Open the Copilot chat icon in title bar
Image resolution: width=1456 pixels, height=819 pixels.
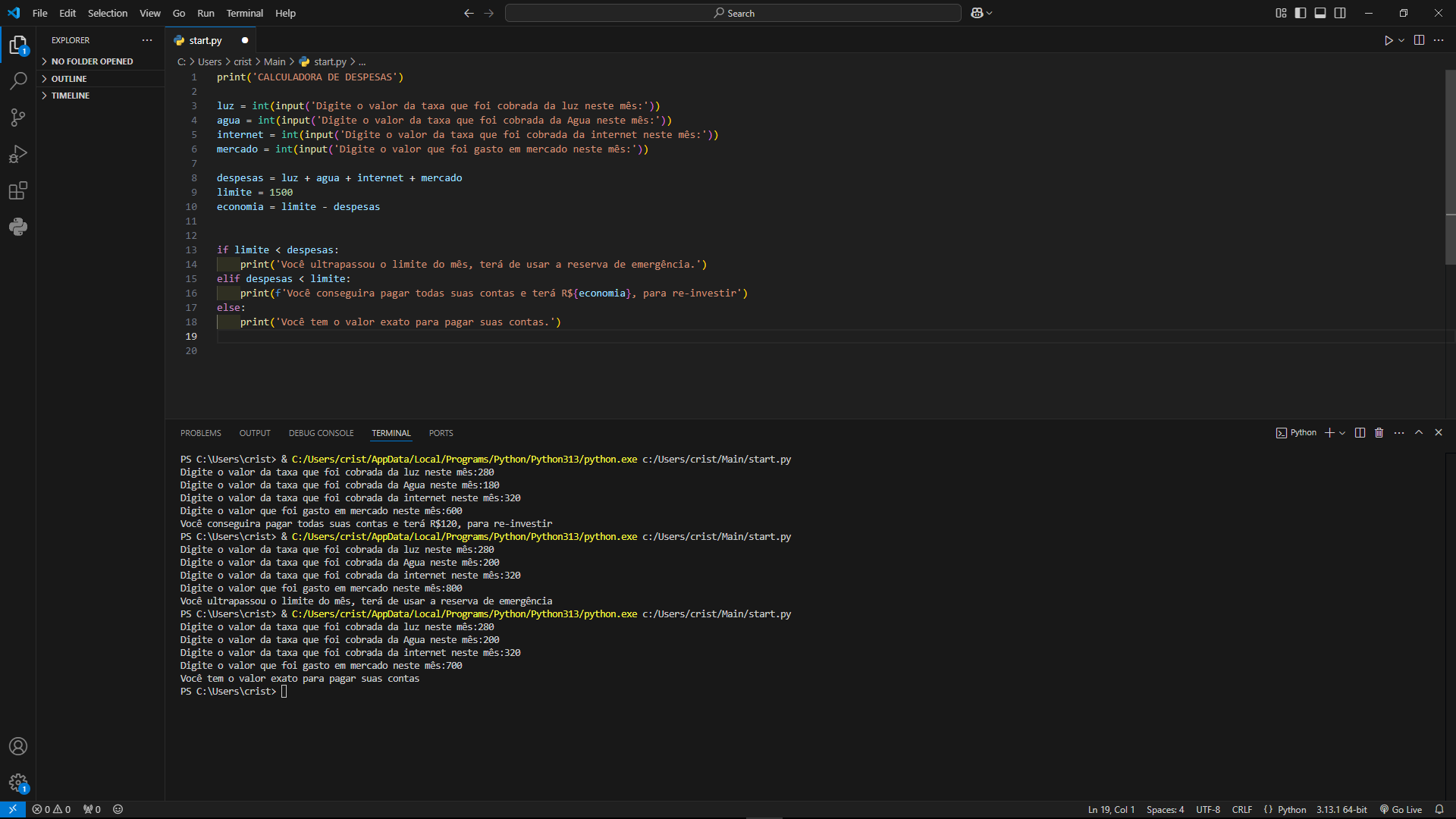click(977, 13)
